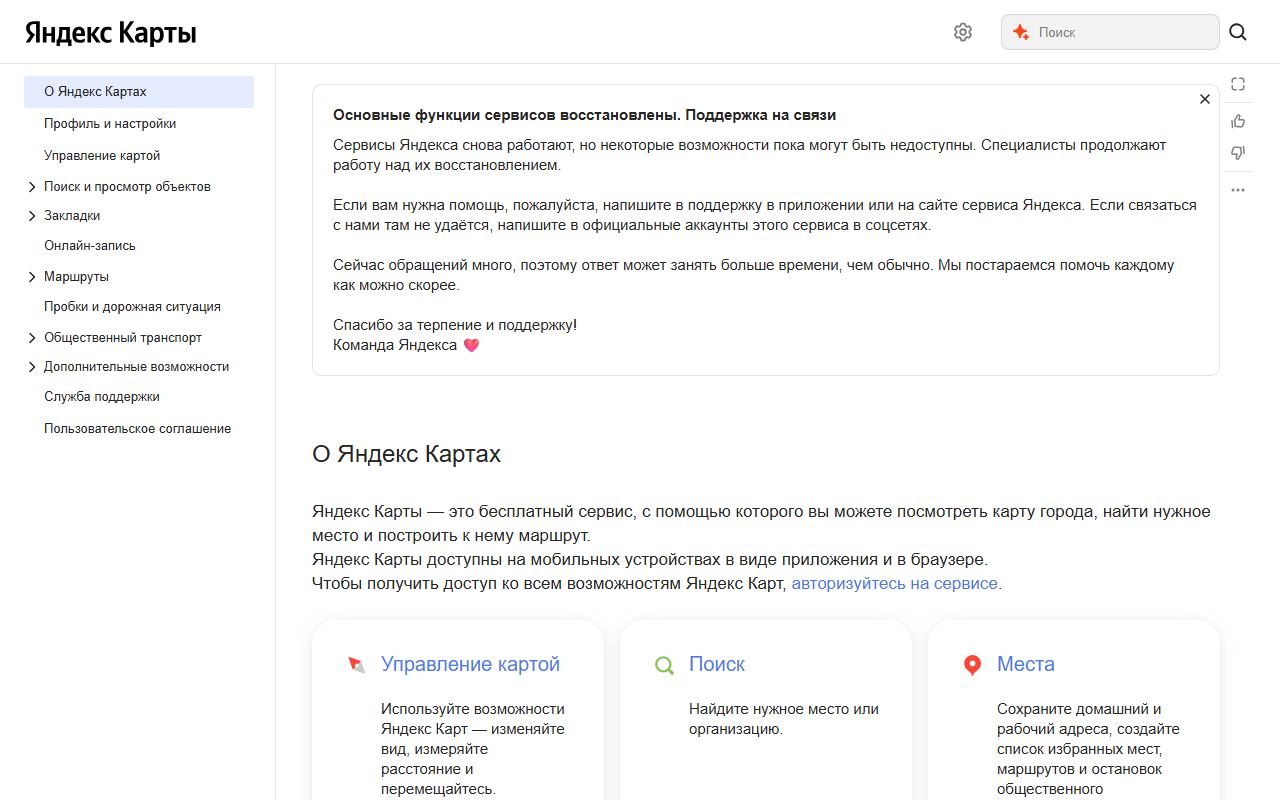Focus the Поиск search input field

click(1110, 32)
